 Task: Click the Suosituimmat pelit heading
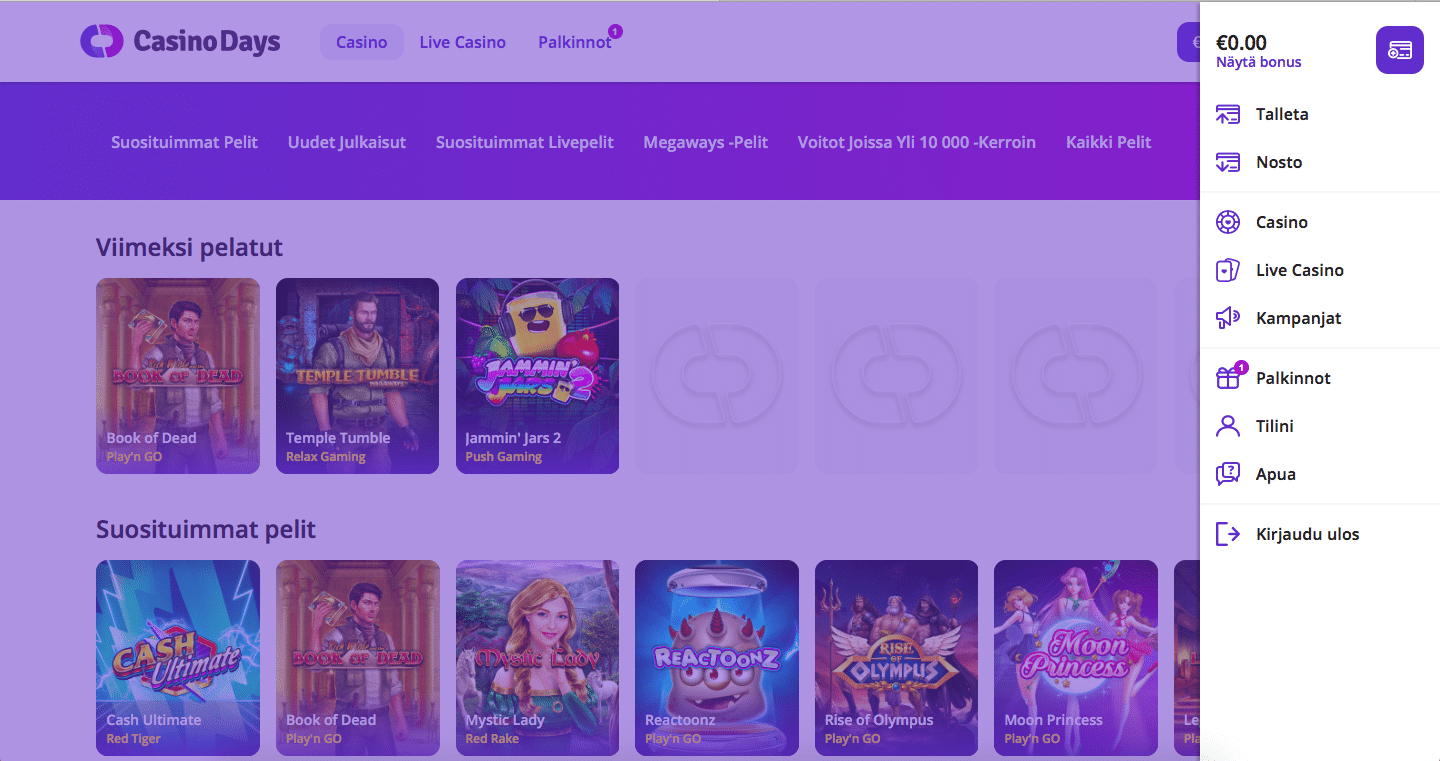click(x=206, y=529)
